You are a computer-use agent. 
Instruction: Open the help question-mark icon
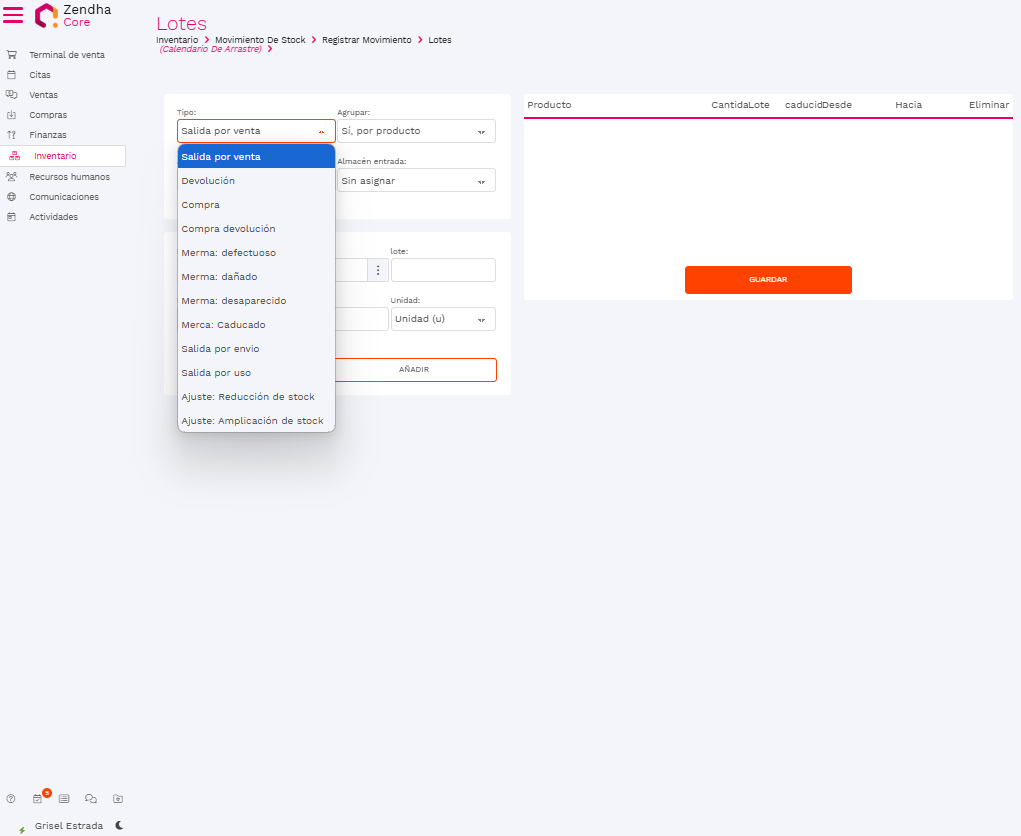pos(11,799)
